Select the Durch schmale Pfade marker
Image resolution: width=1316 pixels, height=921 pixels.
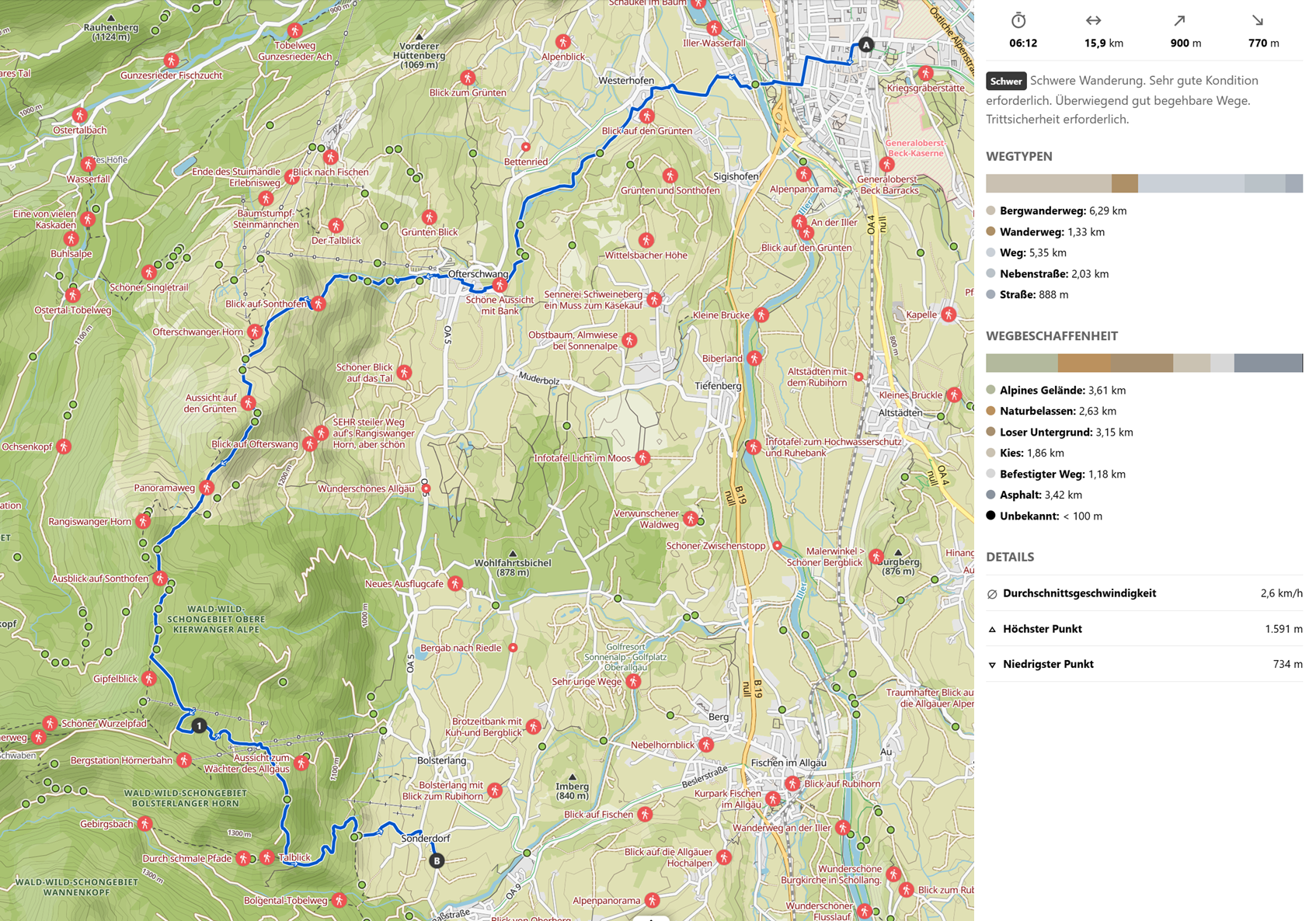[x=244, y=859]
